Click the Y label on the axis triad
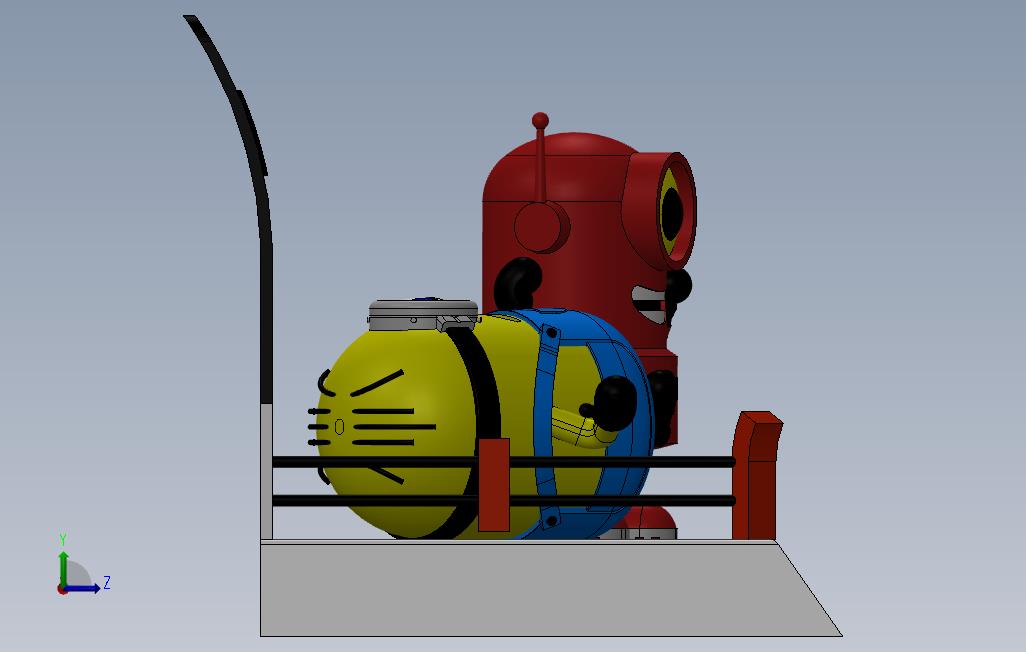The width and height of the screenshot is (1026, 652). tap(63, 539)
